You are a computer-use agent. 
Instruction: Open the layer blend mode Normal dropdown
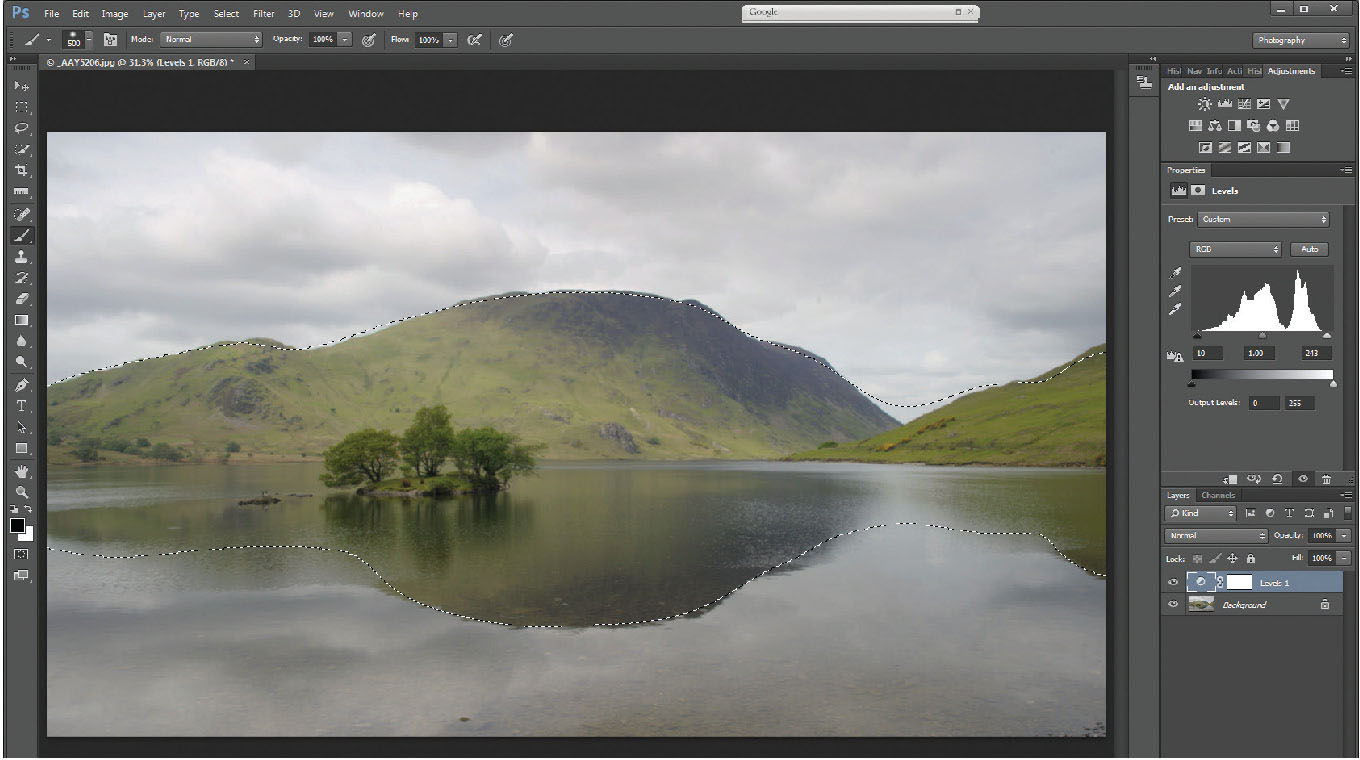1217,536
